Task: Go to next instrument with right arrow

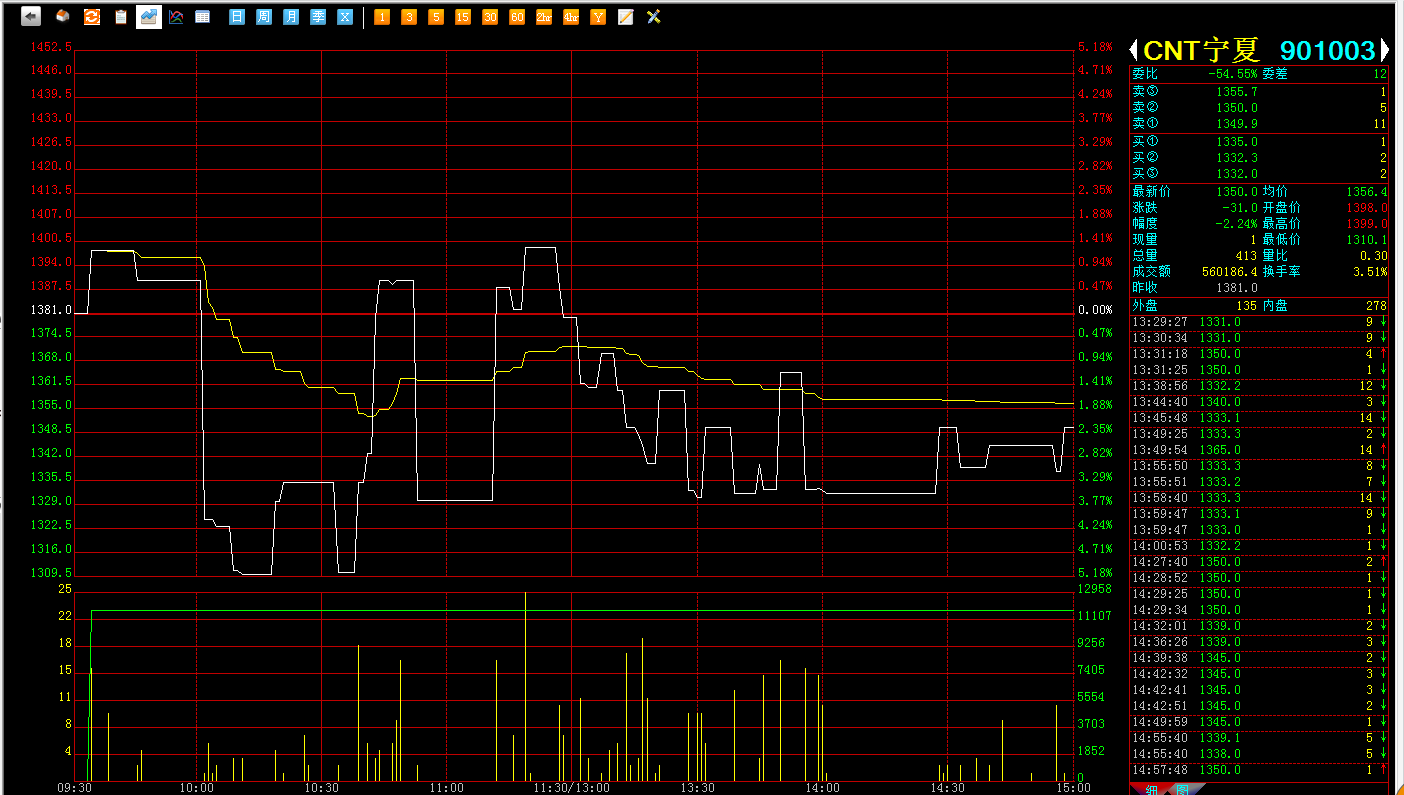Action: click(x=1385, y=49)
